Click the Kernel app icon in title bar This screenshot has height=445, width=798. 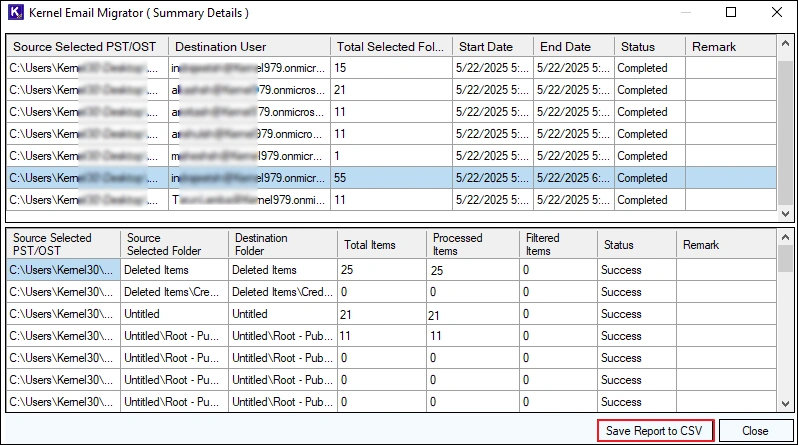tap(15, 12)
